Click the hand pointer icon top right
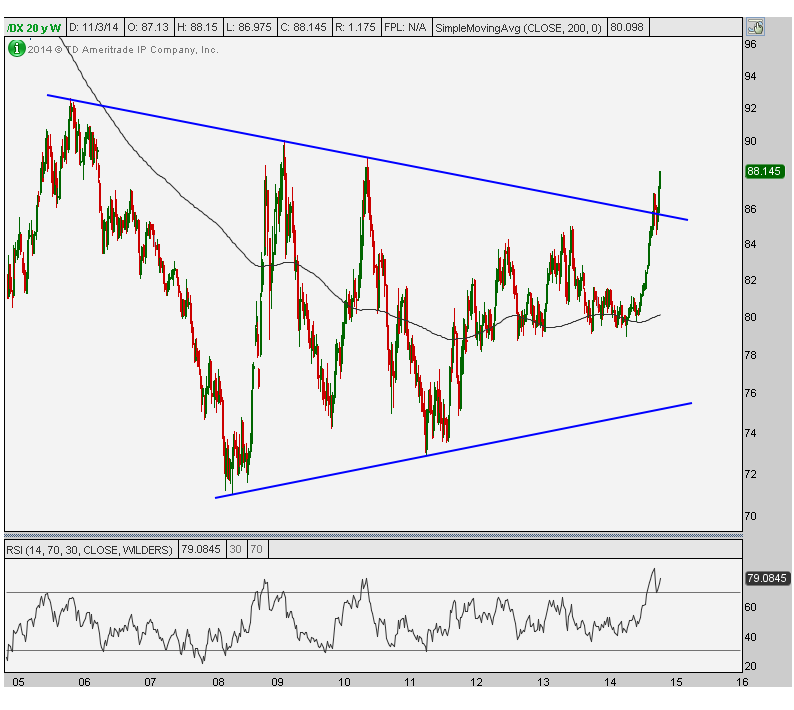 pyautogui.click(x=755, y=27)
